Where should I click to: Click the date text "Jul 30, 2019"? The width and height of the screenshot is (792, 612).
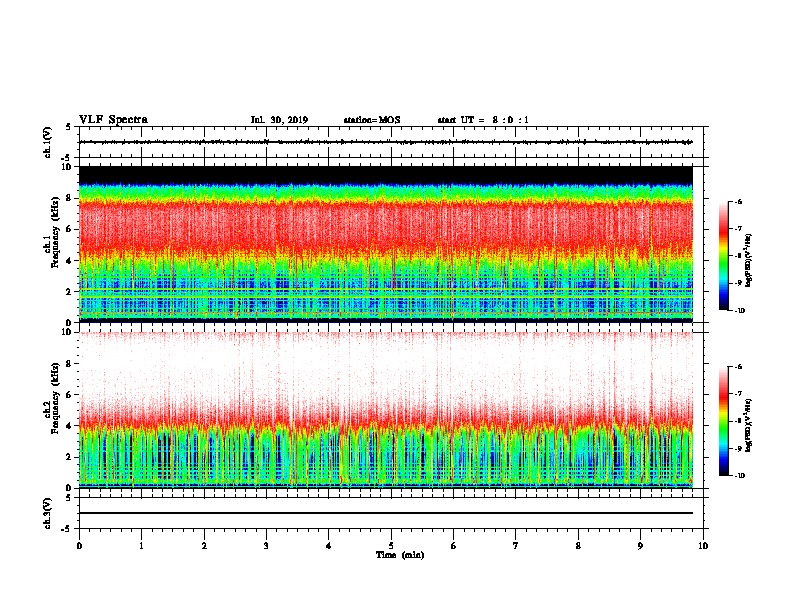click(x=279, y=120)
